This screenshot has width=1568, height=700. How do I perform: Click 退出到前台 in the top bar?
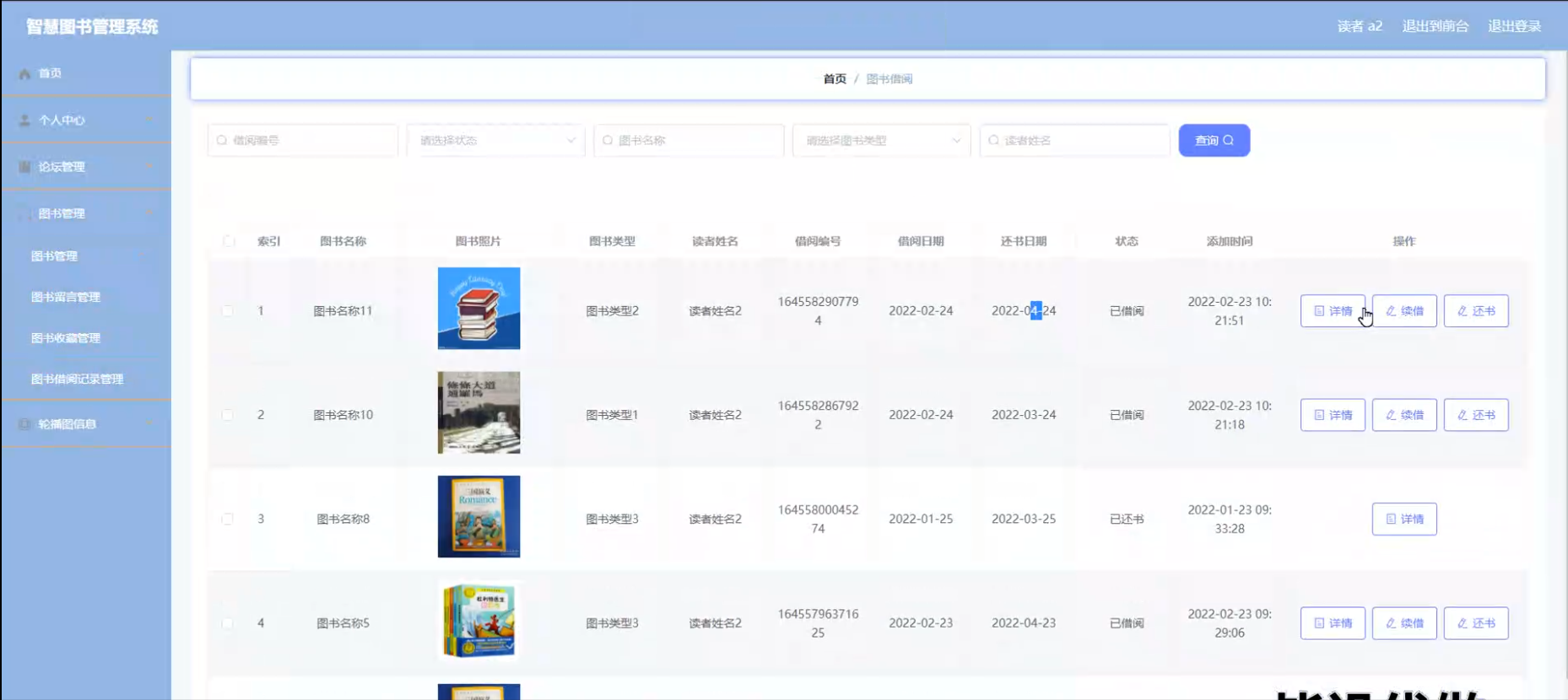[x=1435, y=26]
